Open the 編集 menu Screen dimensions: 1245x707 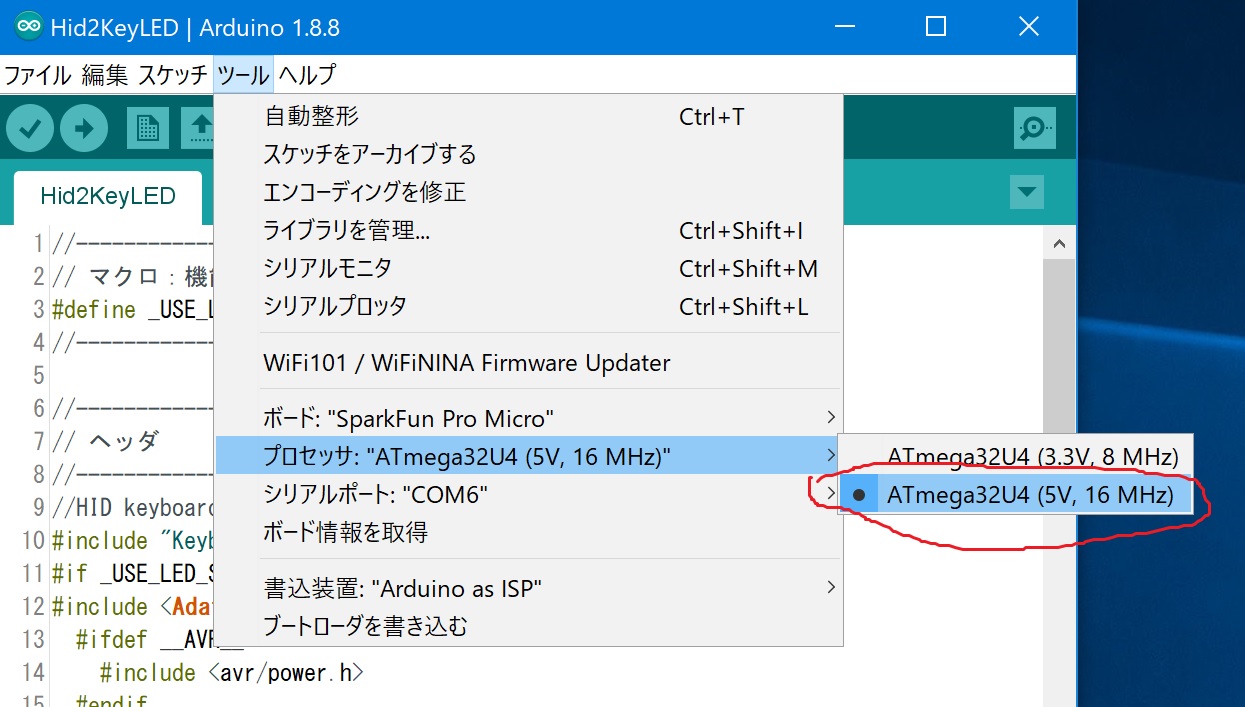pyautogui.click(x=105, y=75)
